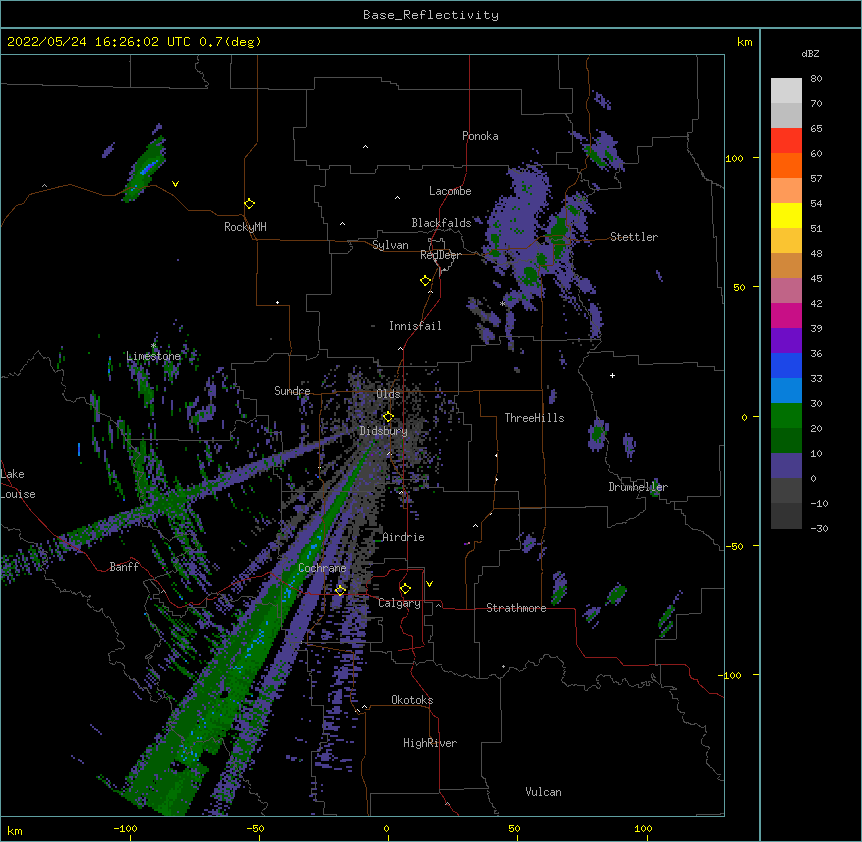Click the Olds city label
862x842 pixels.
pyautogui.click(x=388, y=394)
